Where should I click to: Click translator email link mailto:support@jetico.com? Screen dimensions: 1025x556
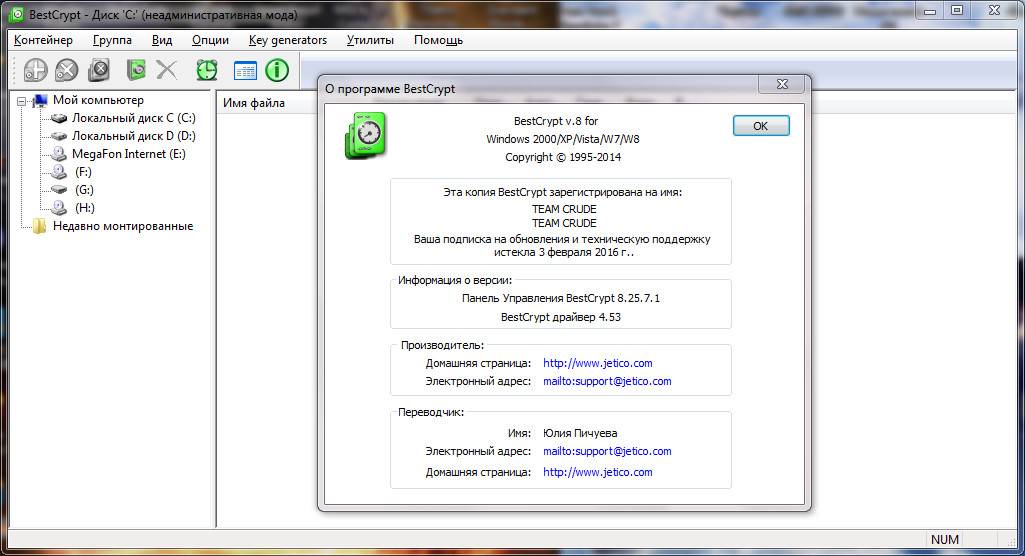607,451
